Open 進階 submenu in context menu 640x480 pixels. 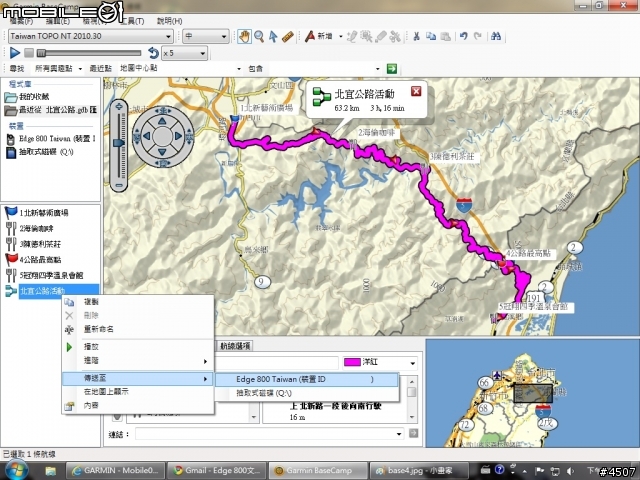point(138,361)
